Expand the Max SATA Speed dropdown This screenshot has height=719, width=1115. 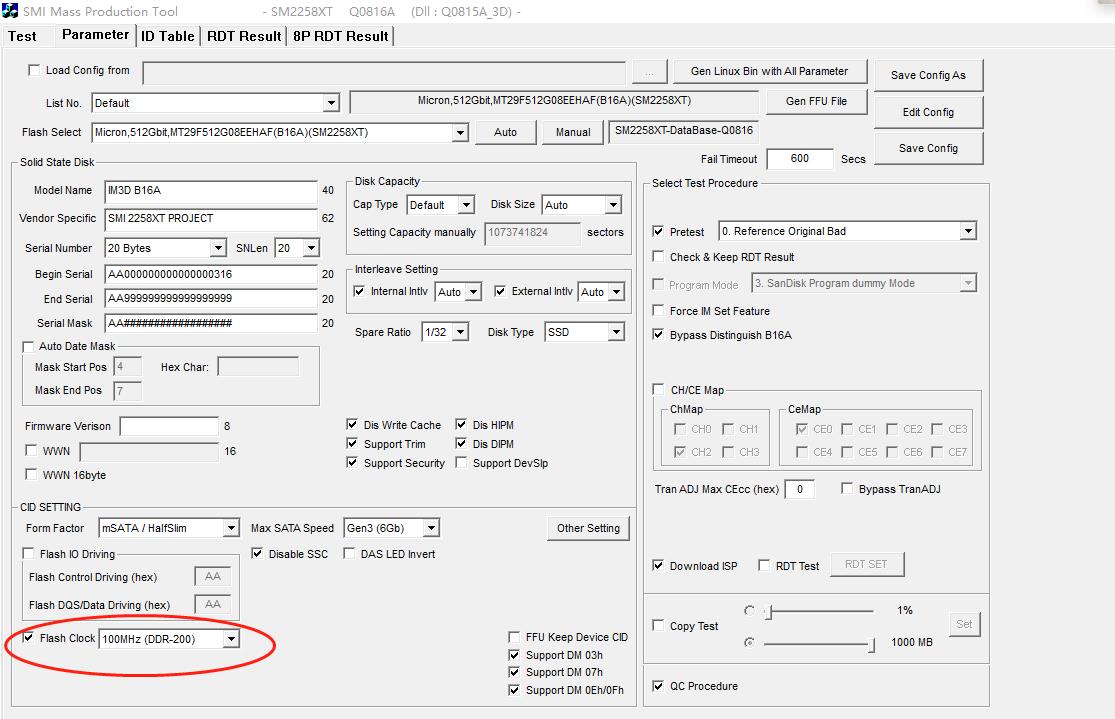point(430,528)
